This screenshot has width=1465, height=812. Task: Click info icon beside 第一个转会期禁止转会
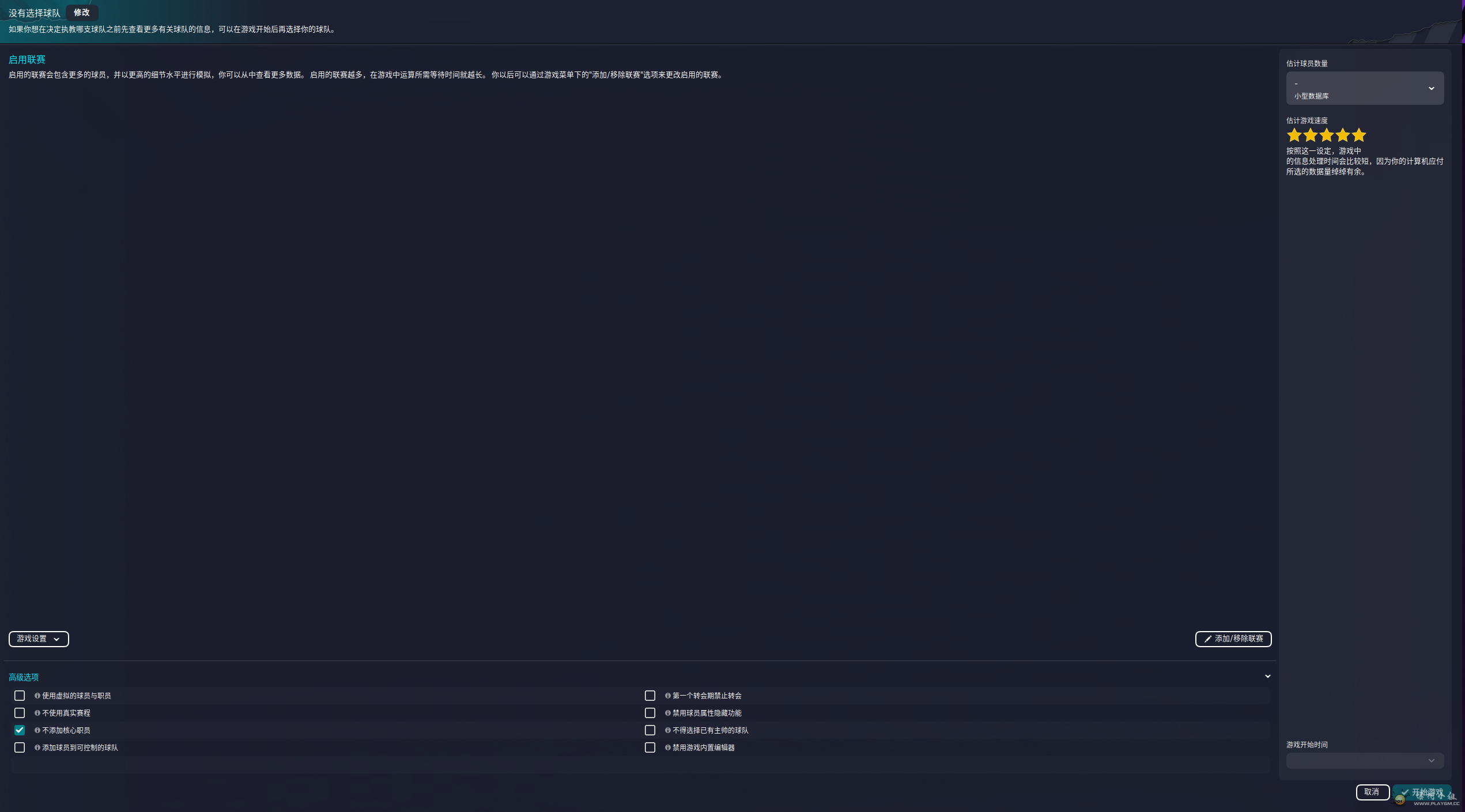(668, 696)
